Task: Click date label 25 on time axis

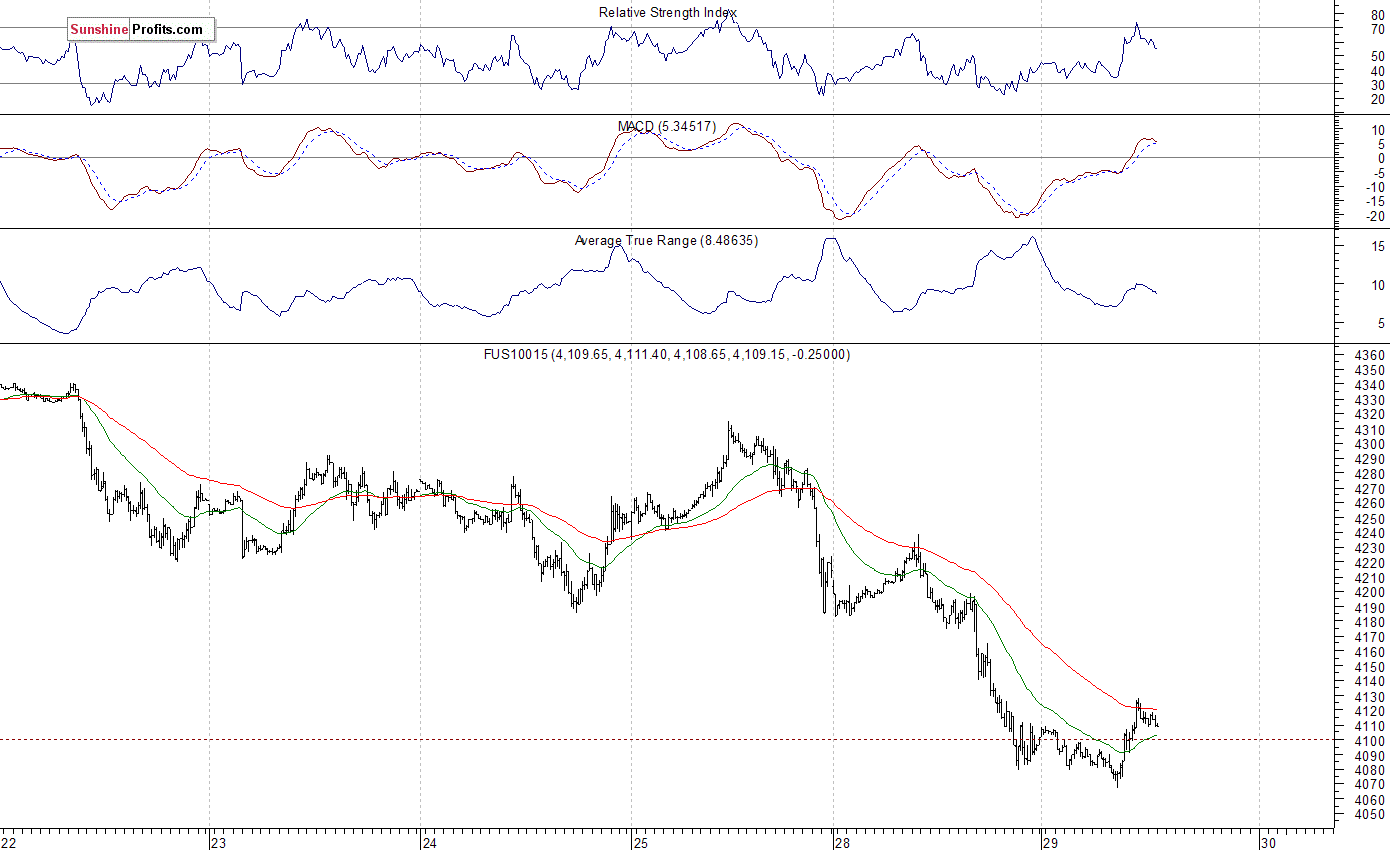Action: coord(640,842)
